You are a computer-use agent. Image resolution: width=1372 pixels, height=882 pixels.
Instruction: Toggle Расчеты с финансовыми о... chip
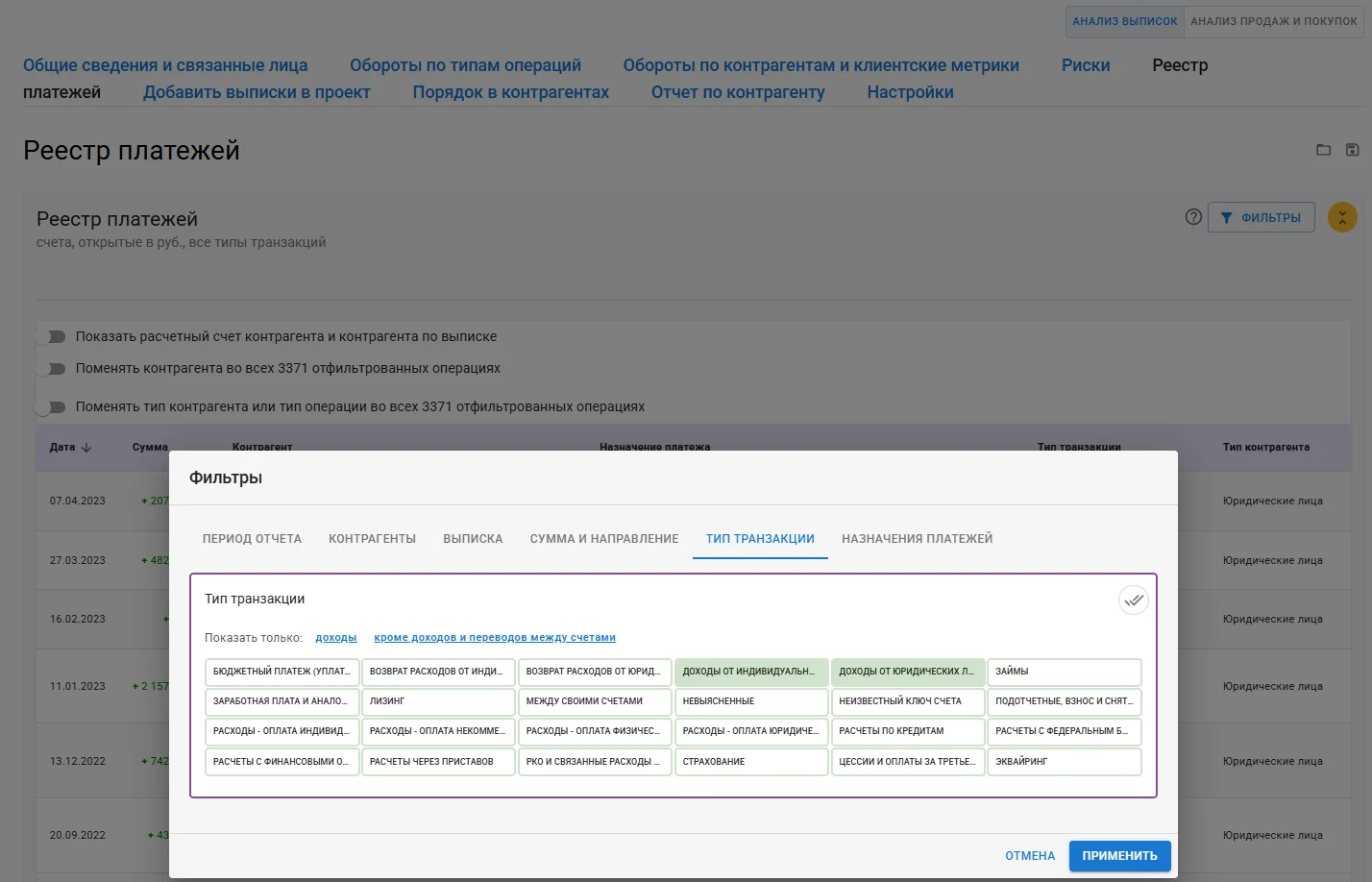tap(282, 762)
